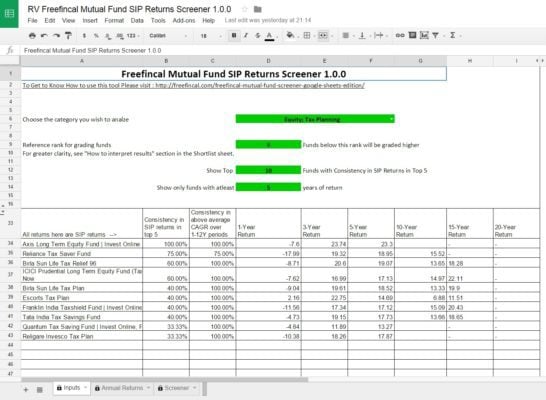Open the Data menu
This screenshot has height=400, width=546.
tap(137, 21)
